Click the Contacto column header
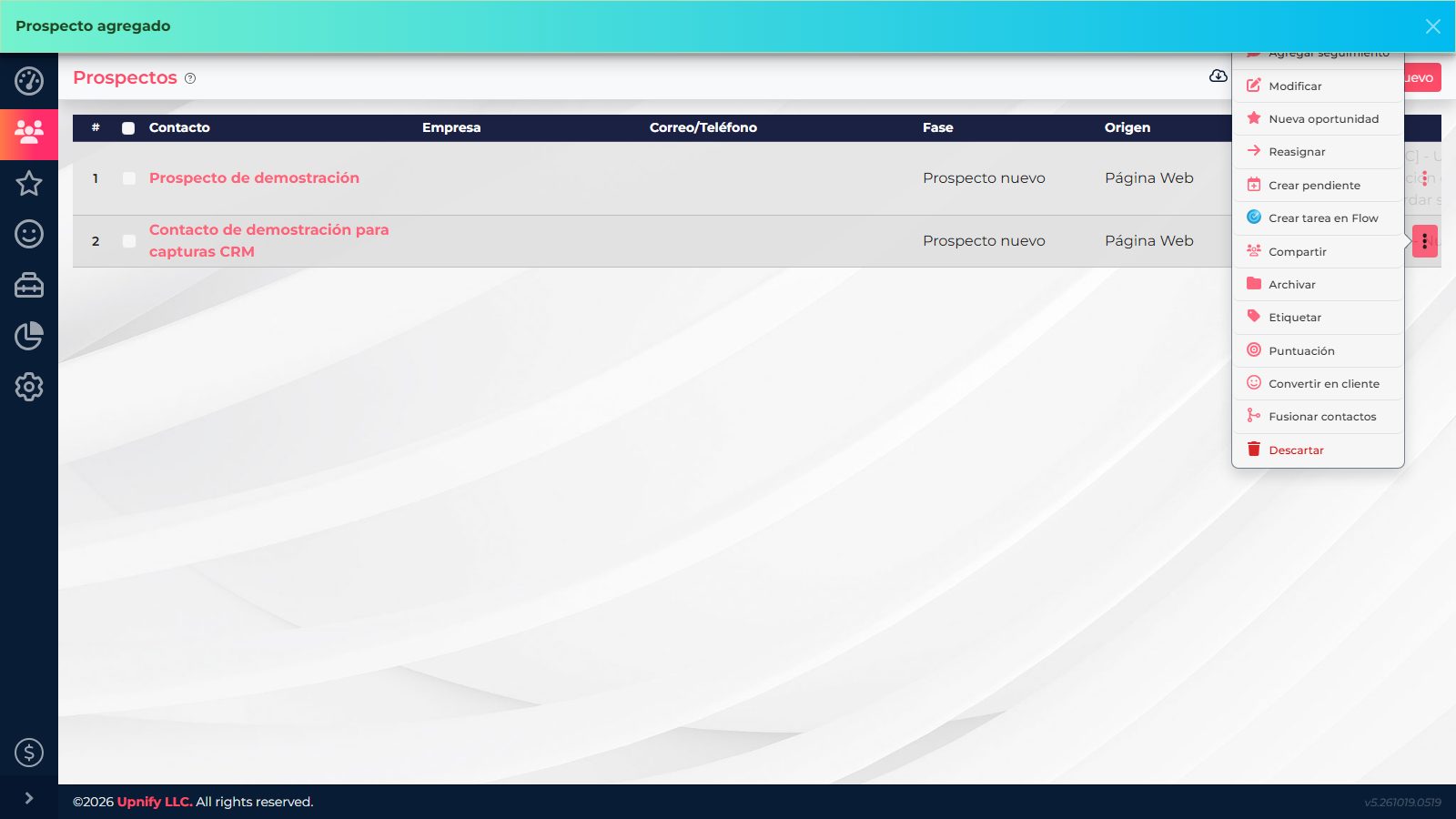 pyautogui.click(x=179, y=127)
